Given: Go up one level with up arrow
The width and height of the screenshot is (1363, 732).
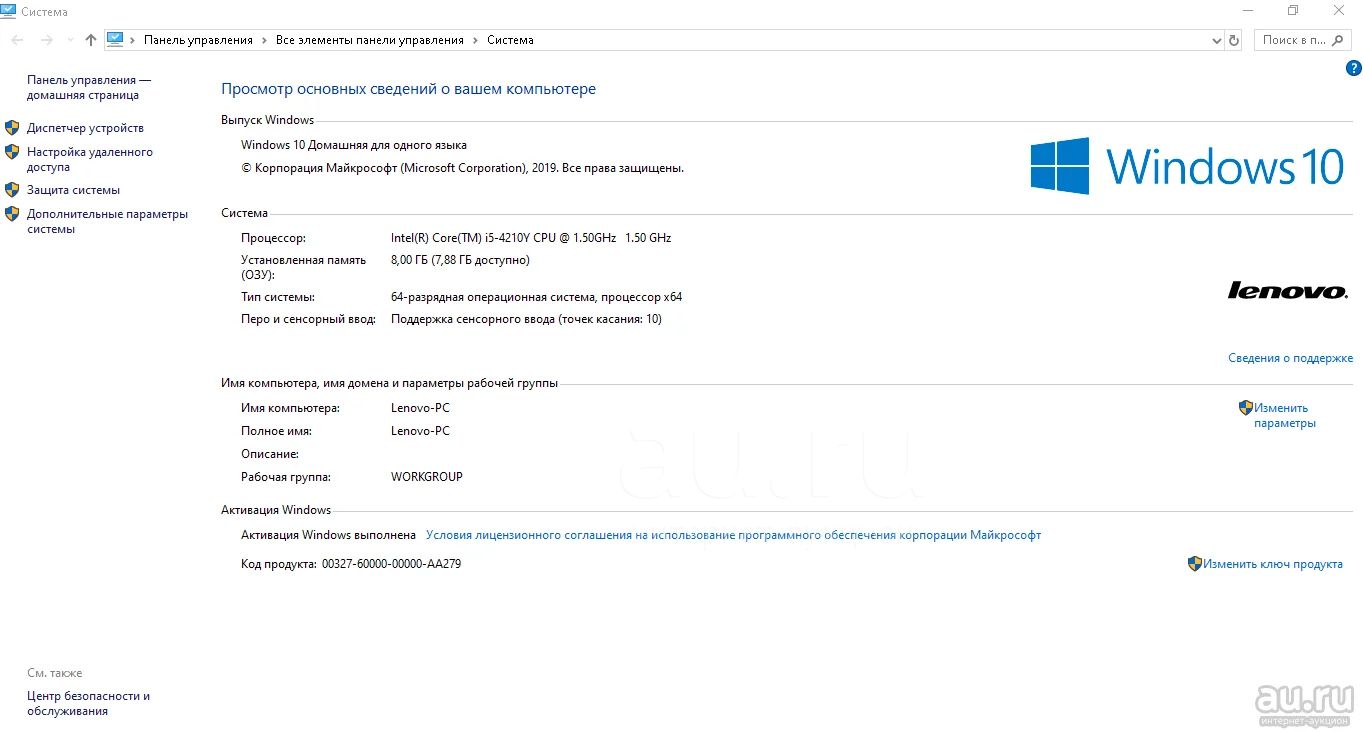Looking at the screenshot, I should coord(91,40).
